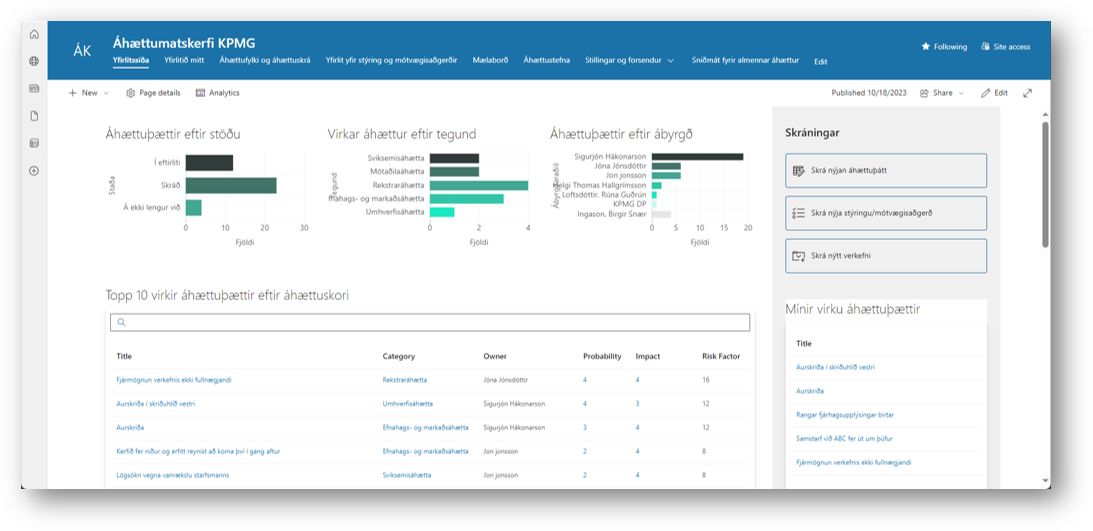Click the Skrá nýjan áhættuþátt button
Screen dimensions: 1093x531
click(x=885, y=171)
